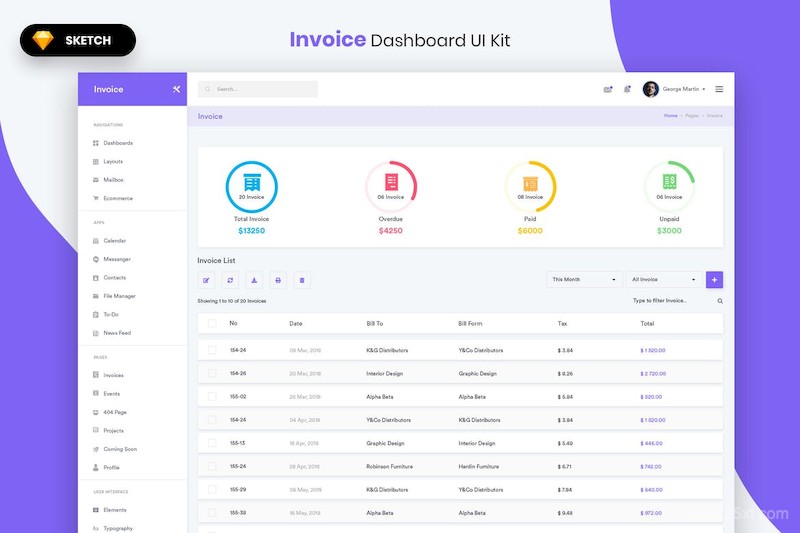Follow the Home breadcrumb link
Image resolution: width=800 pixels, height=533 pixels.
pos(670,116)
